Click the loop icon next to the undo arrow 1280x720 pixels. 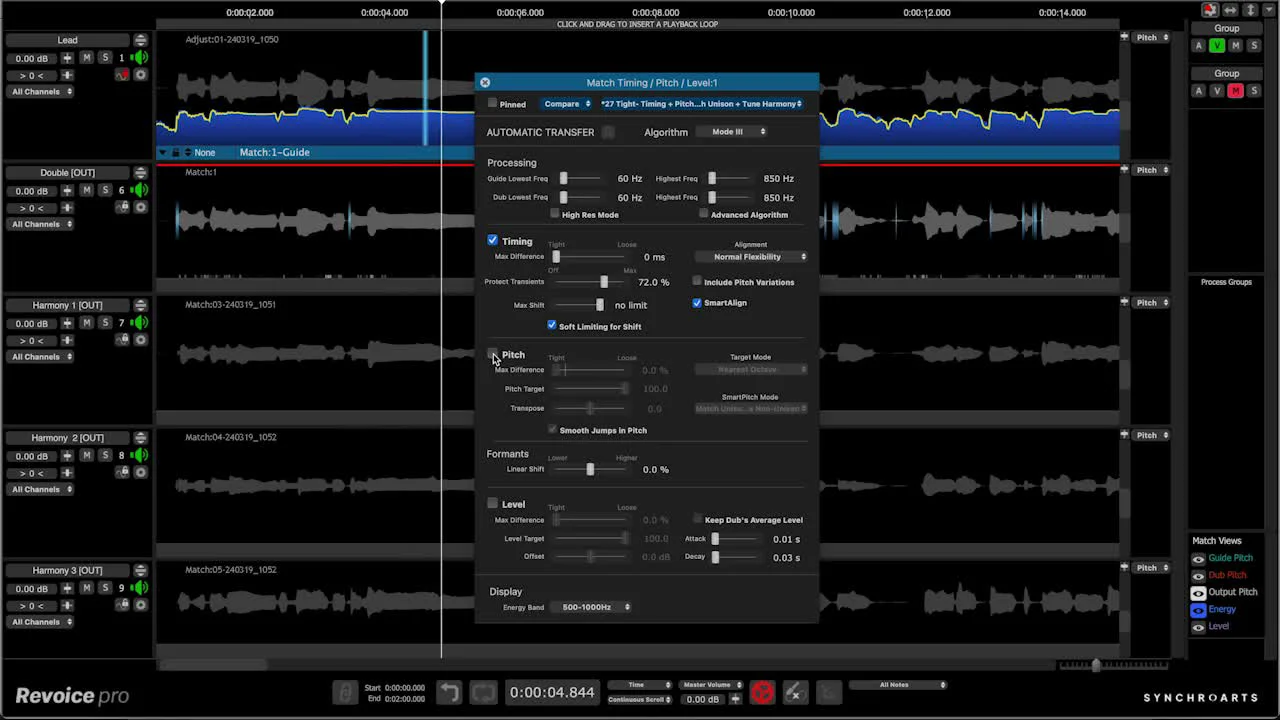point(483,692)
